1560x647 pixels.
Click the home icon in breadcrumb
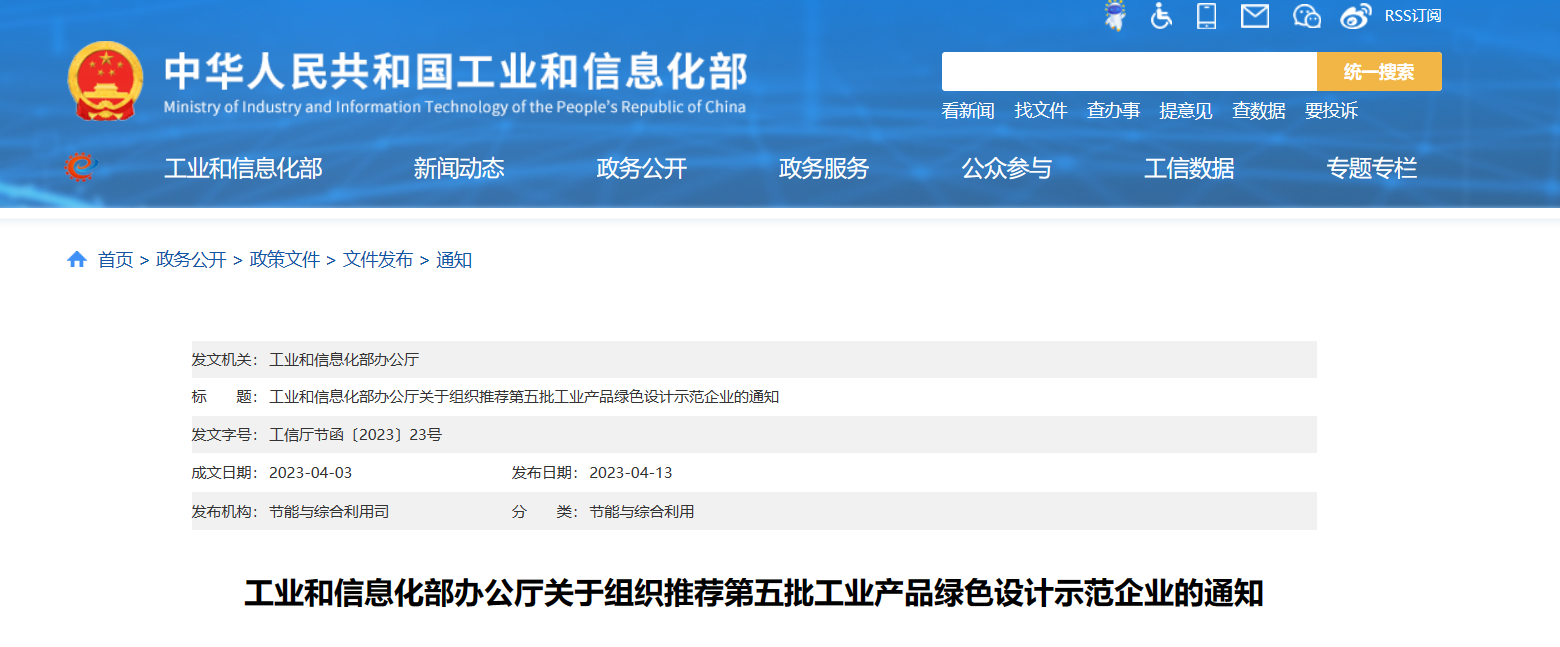tap(77, 260)
